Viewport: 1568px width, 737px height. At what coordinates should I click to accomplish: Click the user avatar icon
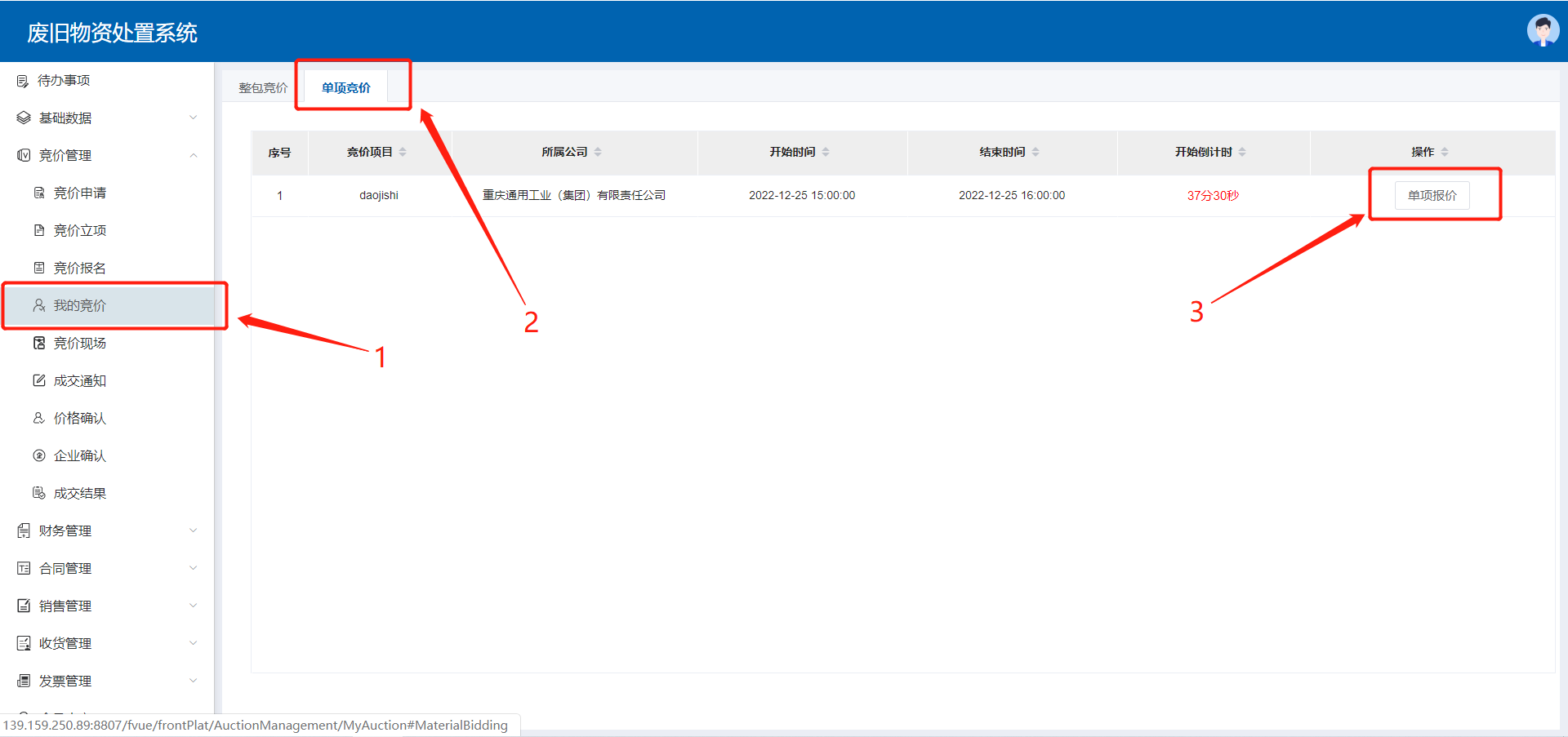pyautogui.click(x=1542, y=31)
